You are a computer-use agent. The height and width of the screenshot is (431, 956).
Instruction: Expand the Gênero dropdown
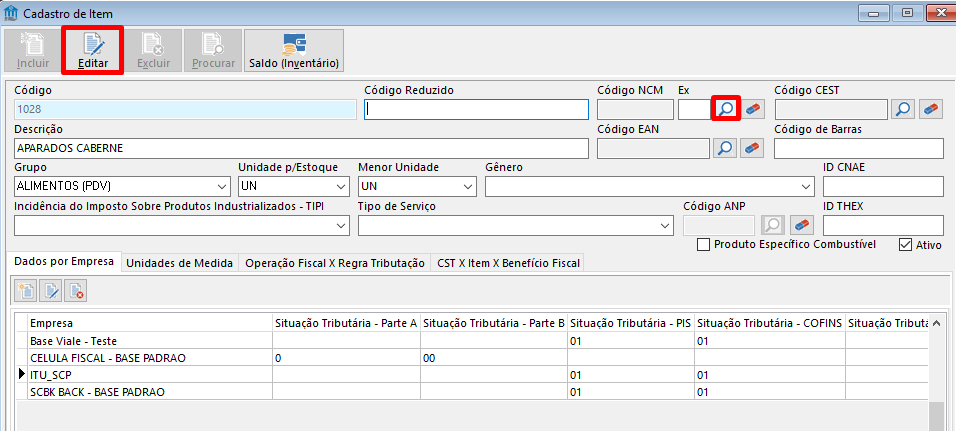[807, 187]
